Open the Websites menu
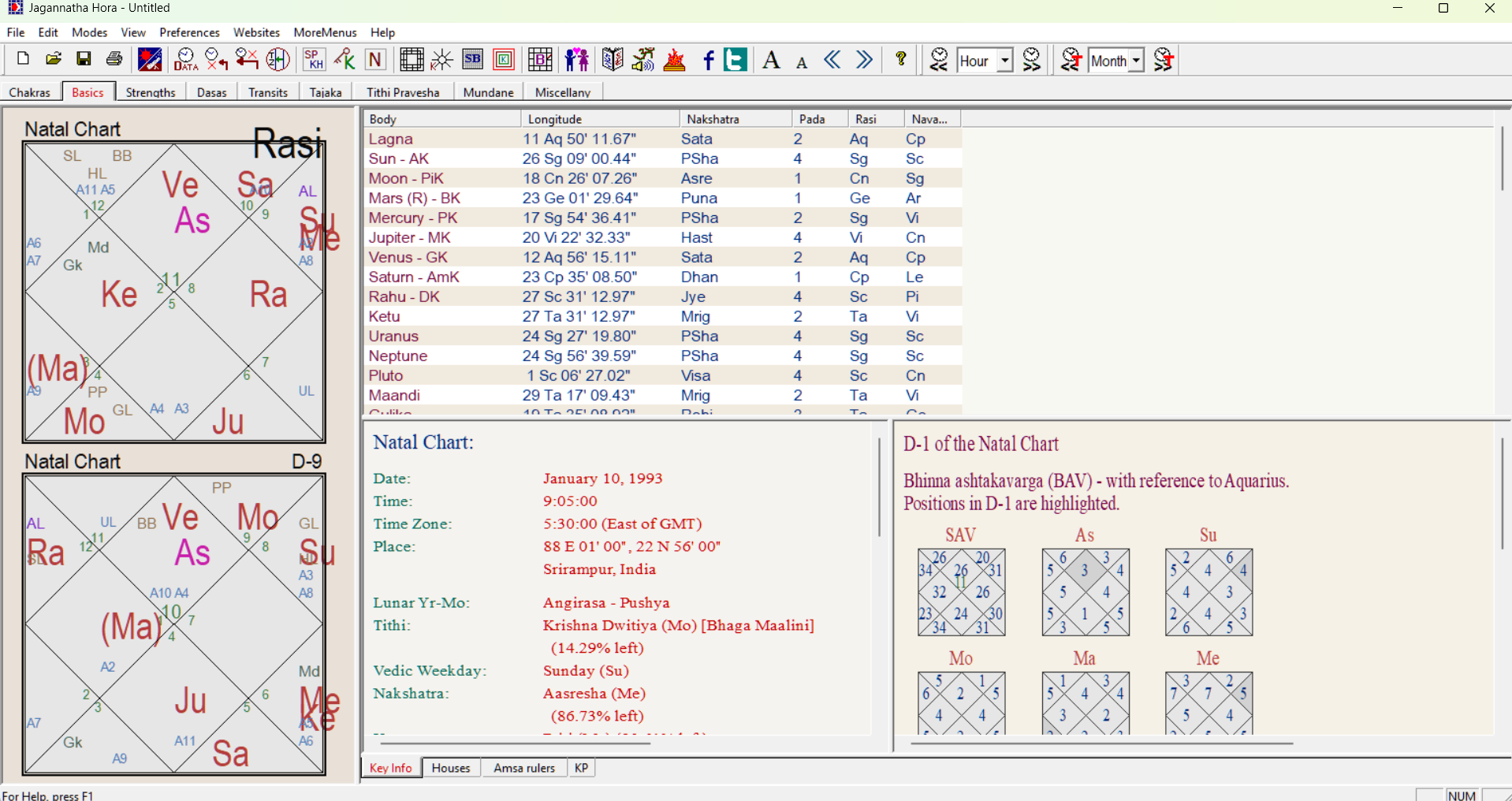The height and width of the screenshot is (801, 1512). pos(256,32)
